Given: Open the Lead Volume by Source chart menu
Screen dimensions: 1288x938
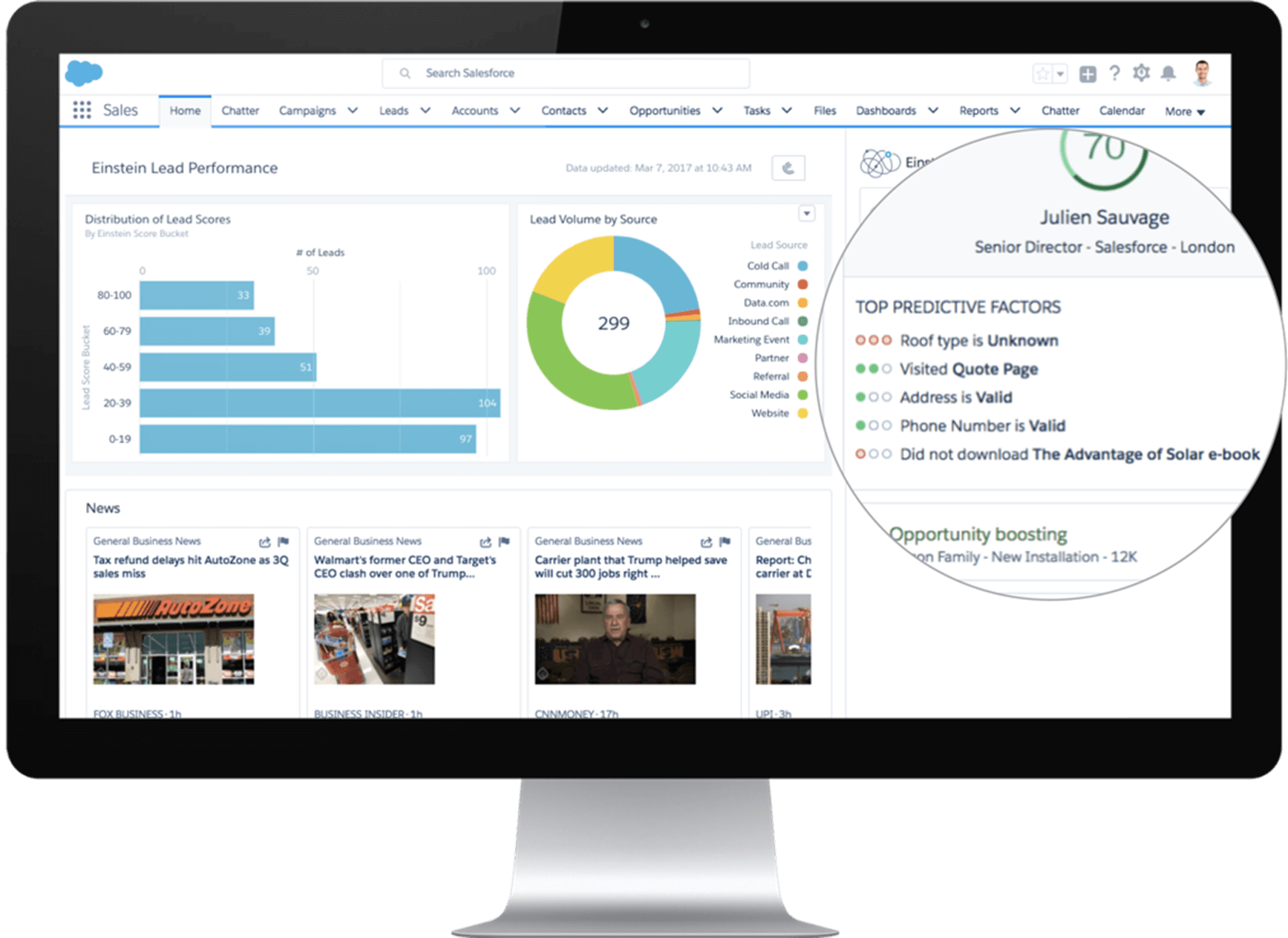Looking at the screenshot, I should tap(806, 214).
